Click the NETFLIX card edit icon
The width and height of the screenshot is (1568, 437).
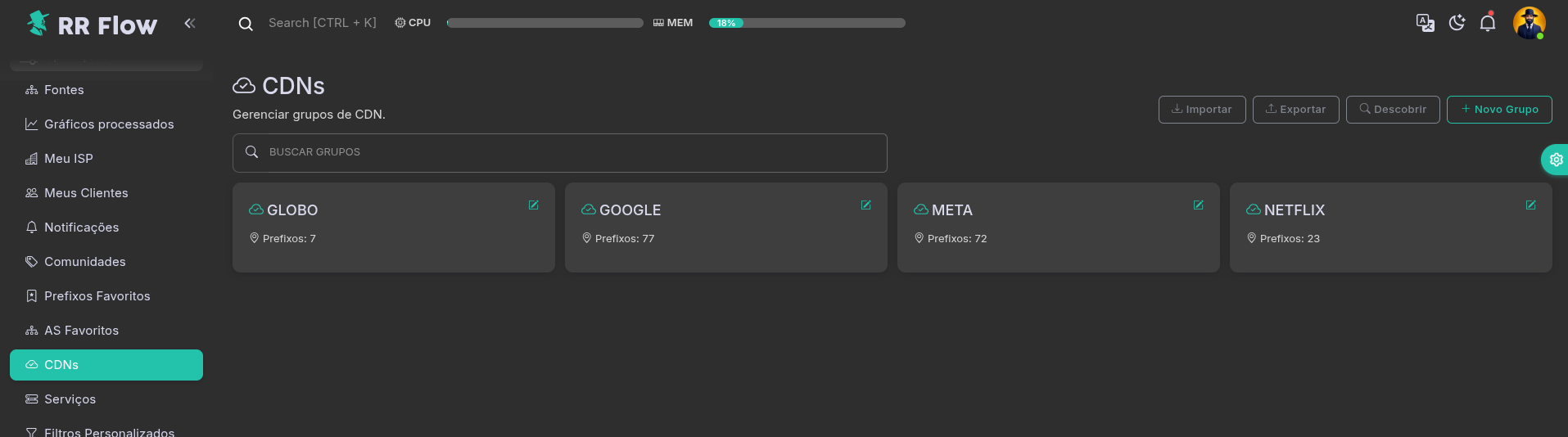pyautogui.click(x=1530, y=205)
